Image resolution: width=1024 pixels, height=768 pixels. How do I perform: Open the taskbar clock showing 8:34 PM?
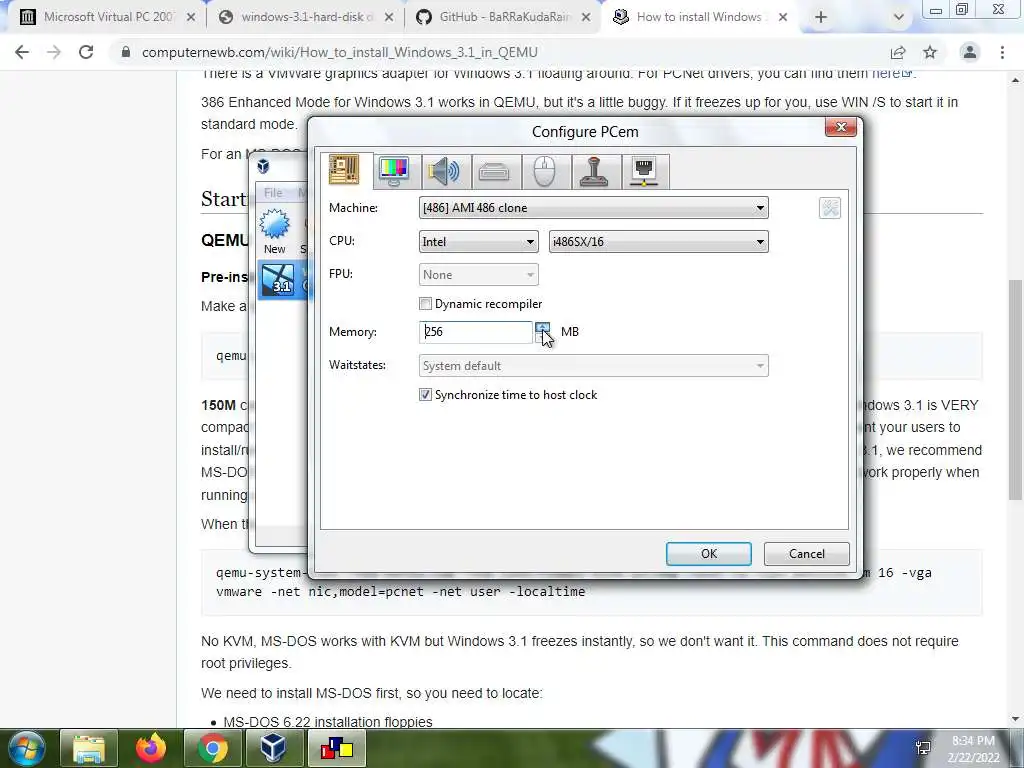(973, 748)
